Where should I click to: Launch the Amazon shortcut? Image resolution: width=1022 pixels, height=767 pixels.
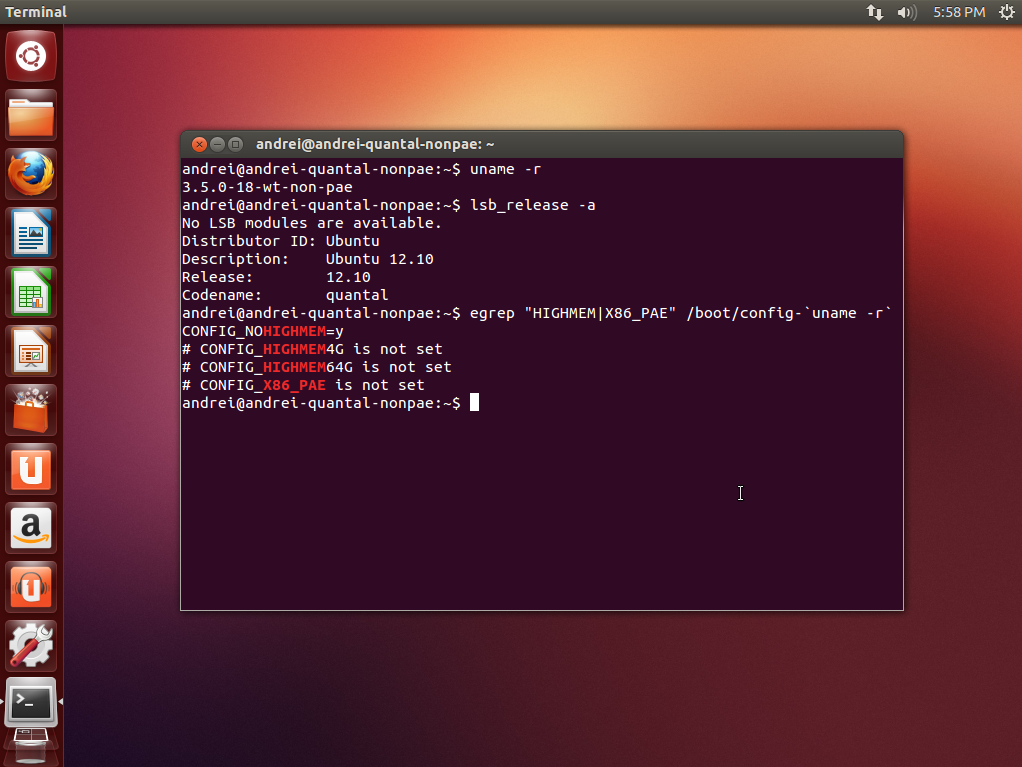click(30, 526)
